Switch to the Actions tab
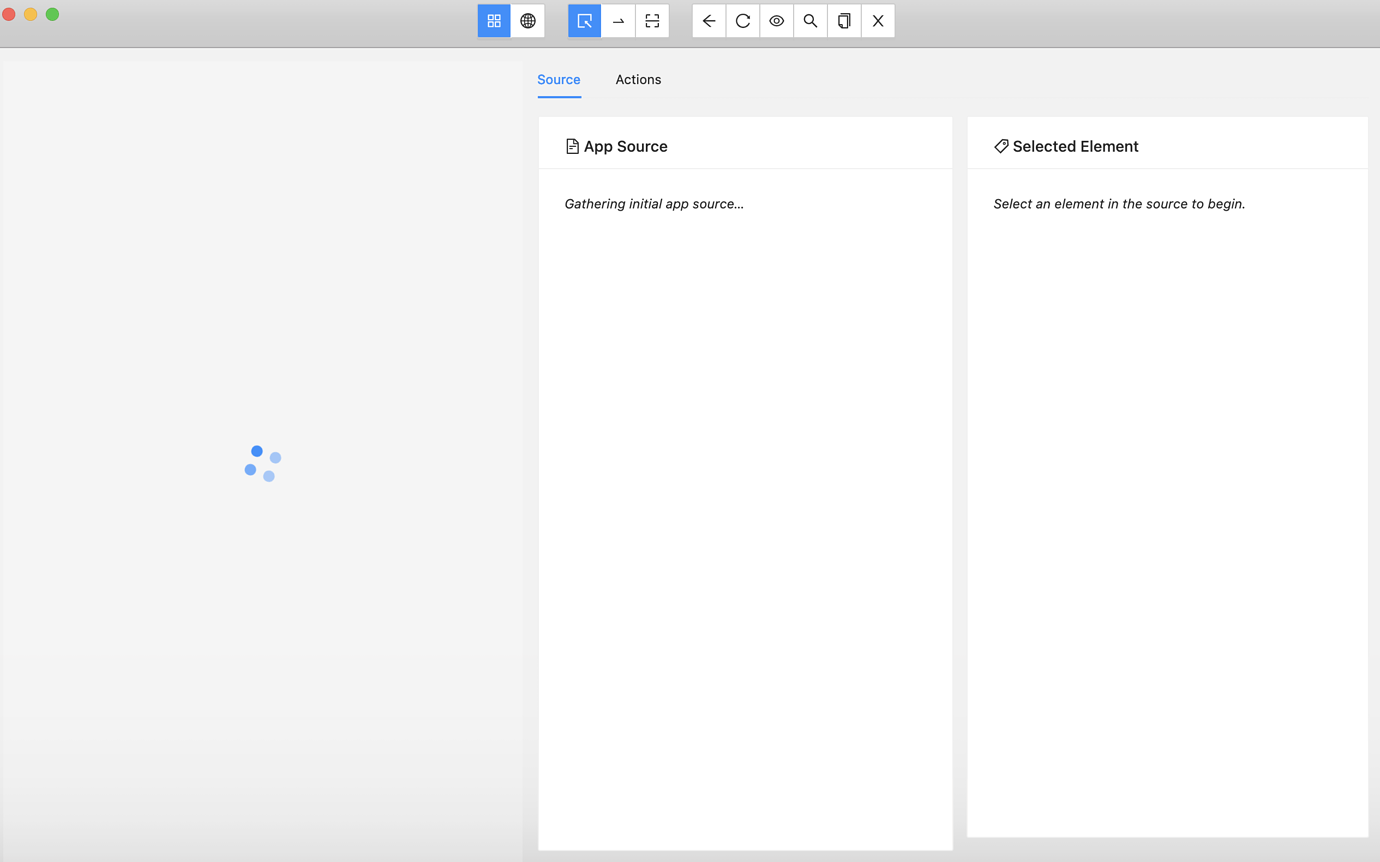1380x862 pixels. (x=638, y=80)
